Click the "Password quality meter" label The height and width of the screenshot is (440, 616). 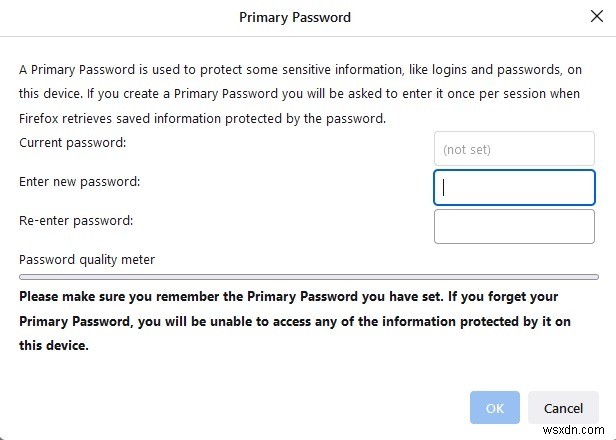click(87, 260)
